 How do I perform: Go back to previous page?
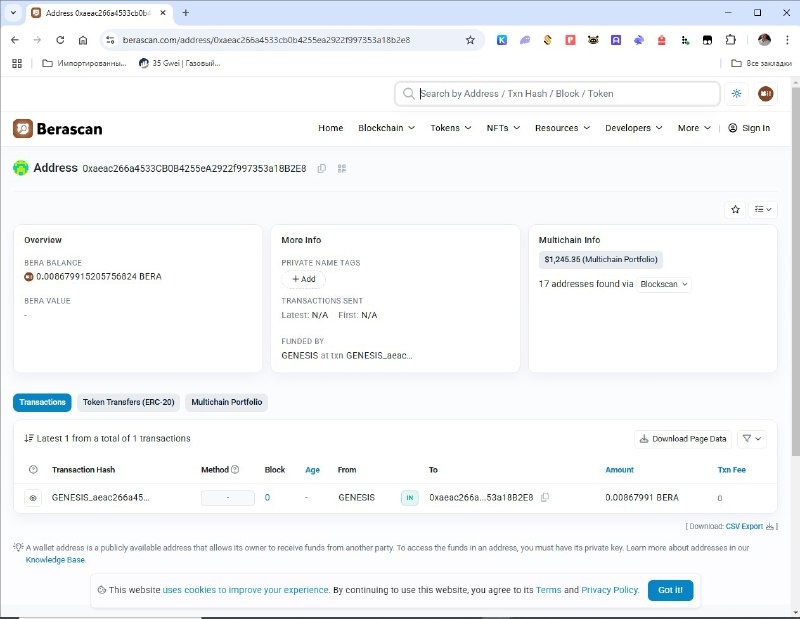15,40
